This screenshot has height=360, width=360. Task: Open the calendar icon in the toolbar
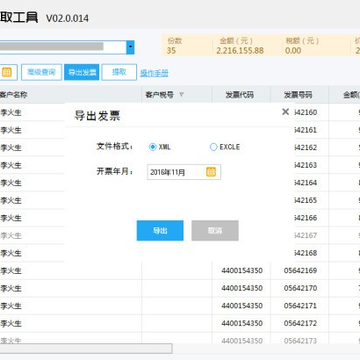(x=7, y=72)
